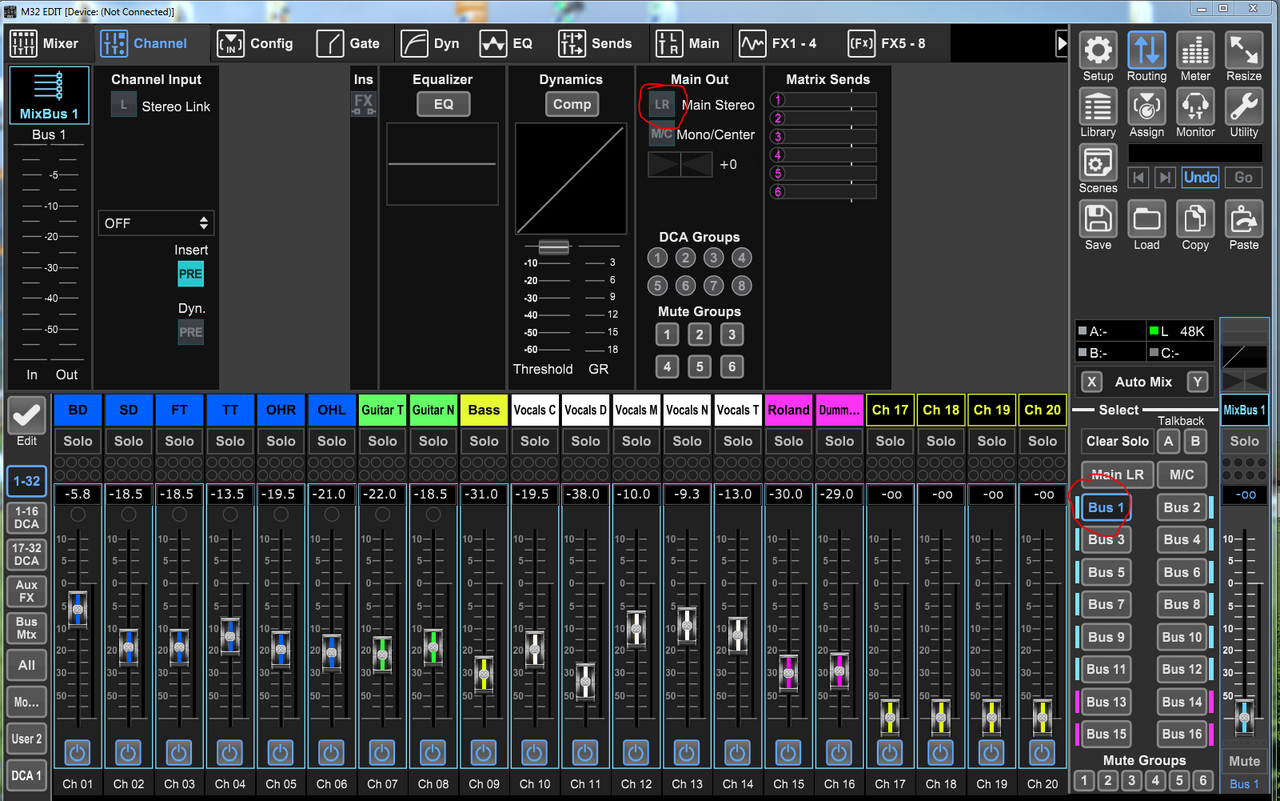Screen dimensions: 1280x801
Task: Open the Monitor headphones icon
Action: click(x=1195, y=106)
